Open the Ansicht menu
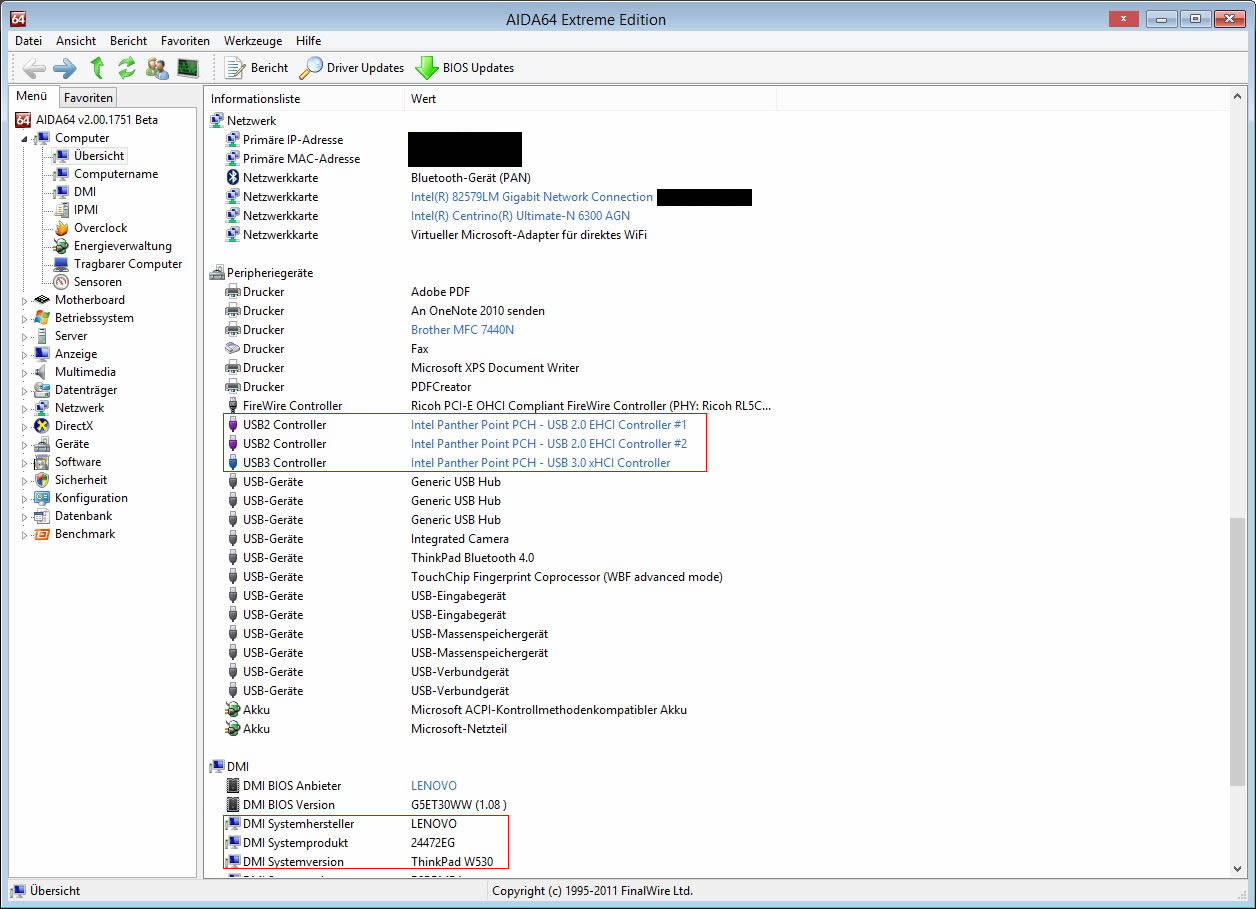Screen dimensions: 1256x909 (x=76, y=41)
